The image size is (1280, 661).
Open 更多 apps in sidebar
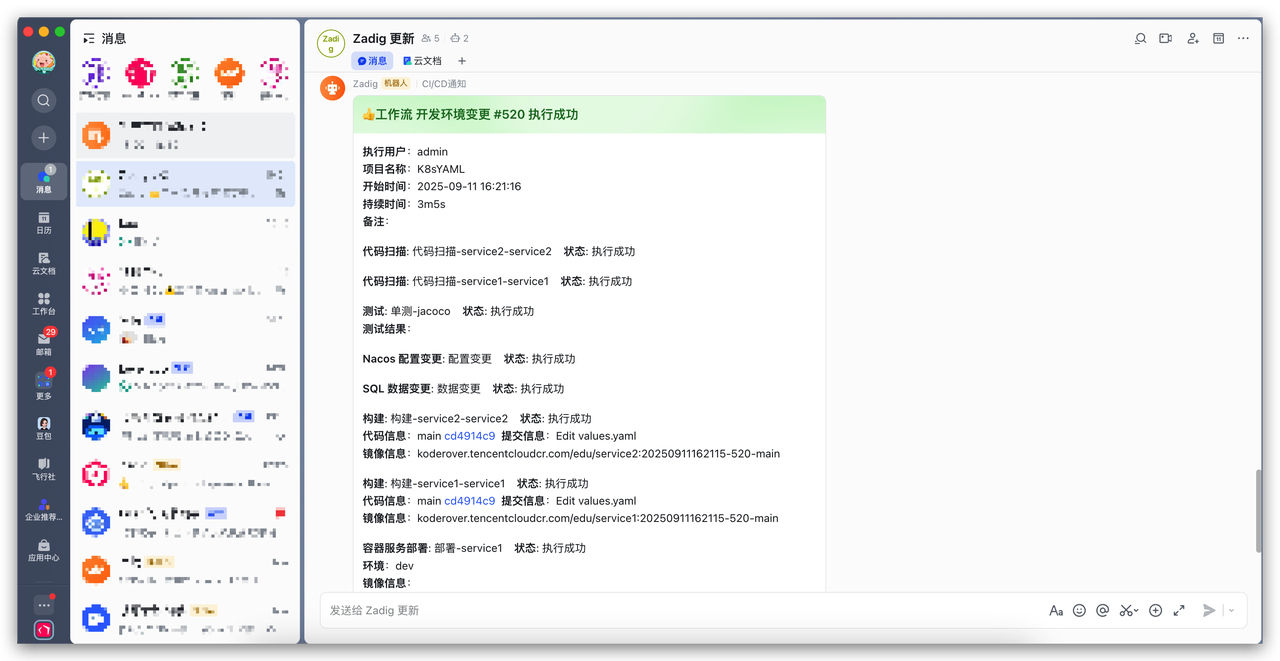click(43, 386)
